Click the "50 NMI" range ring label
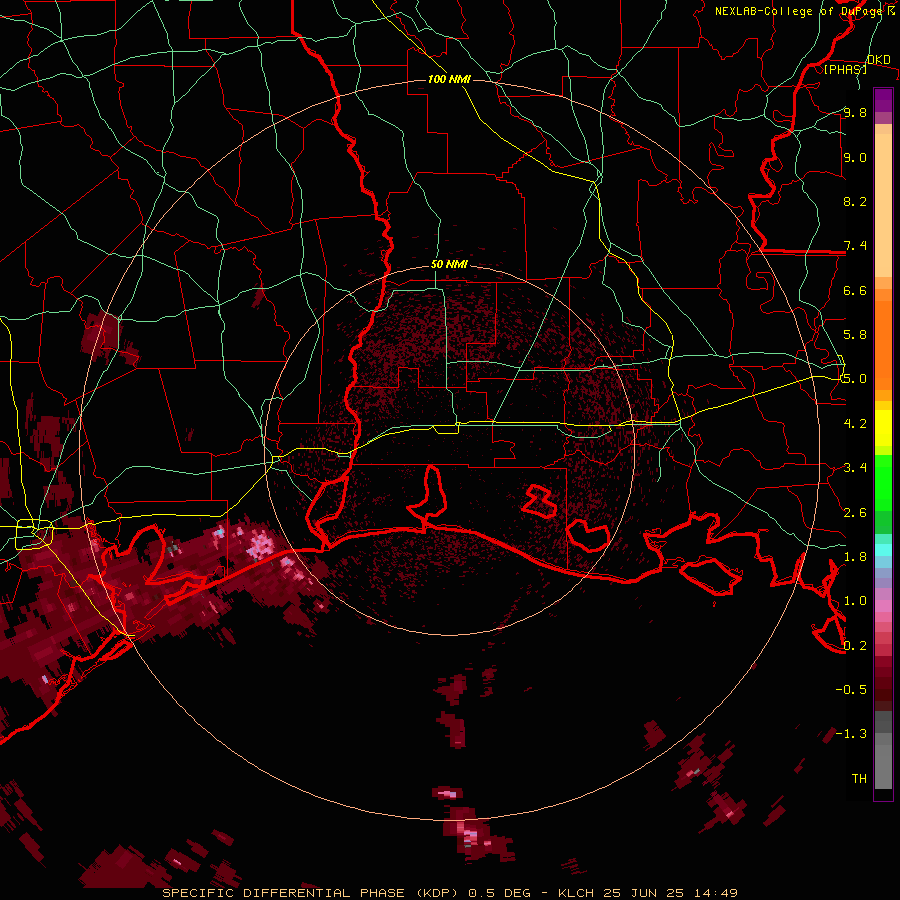This screenshot has height=900, width=900. click(449, 265)
